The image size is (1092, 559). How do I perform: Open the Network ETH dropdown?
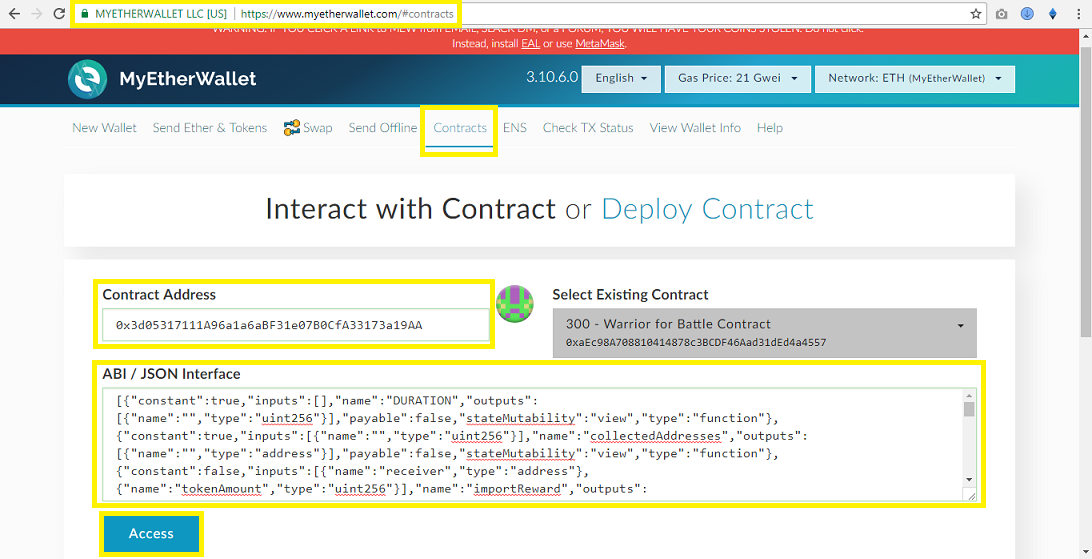(x=914, y=79)
